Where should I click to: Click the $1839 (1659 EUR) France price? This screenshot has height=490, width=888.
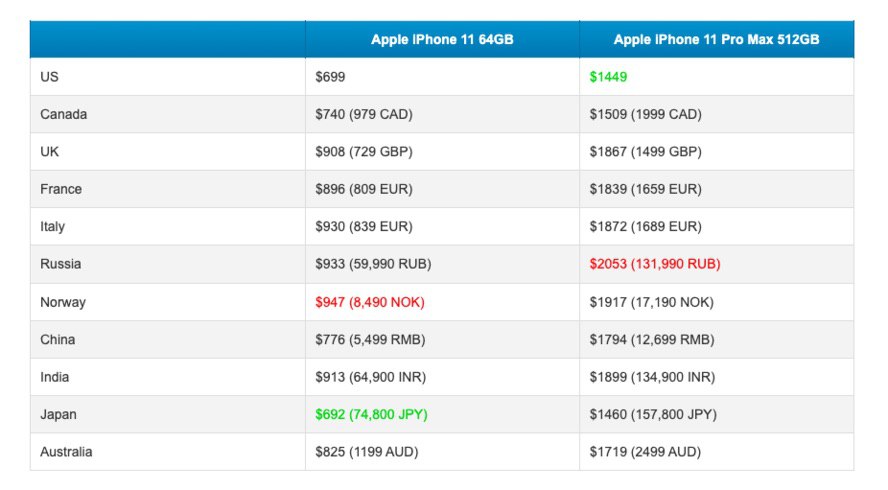tap(645, 189)
